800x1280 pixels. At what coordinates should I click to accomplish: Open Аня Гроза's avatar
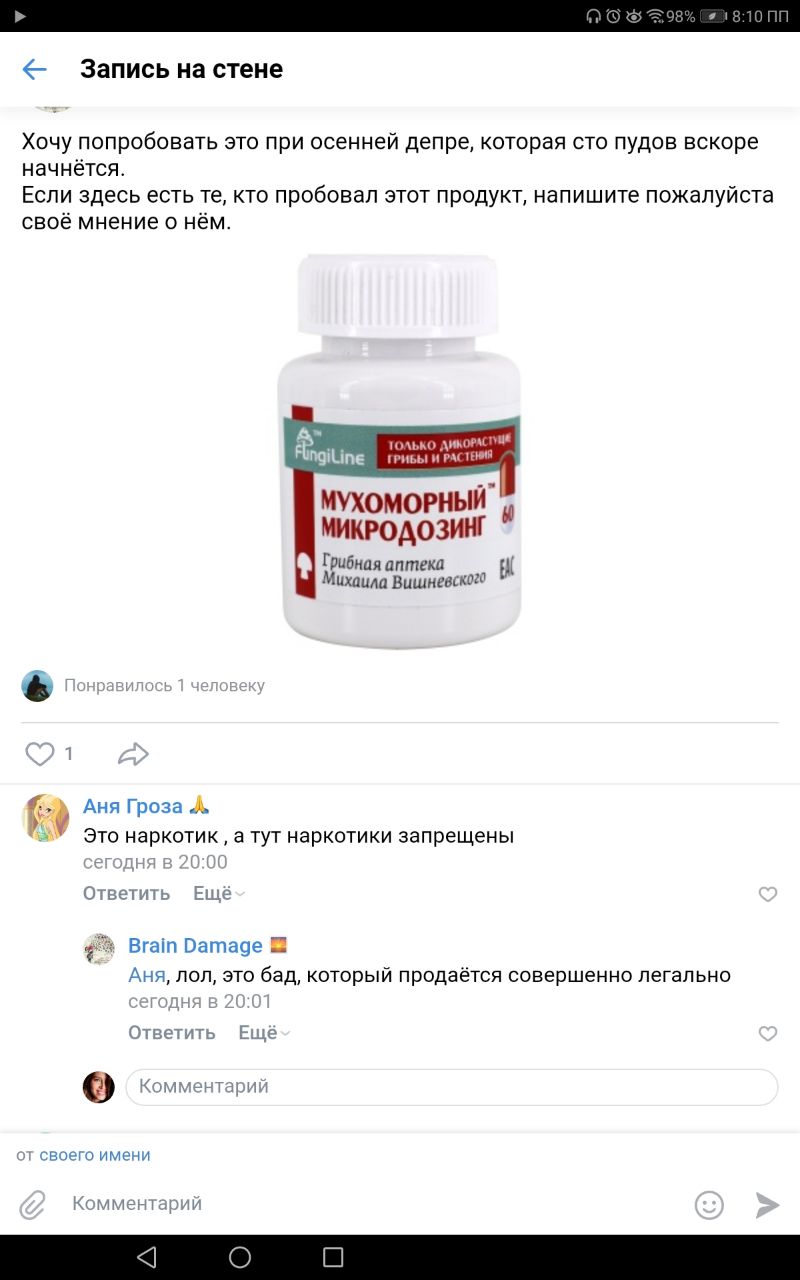pos(45,817)
